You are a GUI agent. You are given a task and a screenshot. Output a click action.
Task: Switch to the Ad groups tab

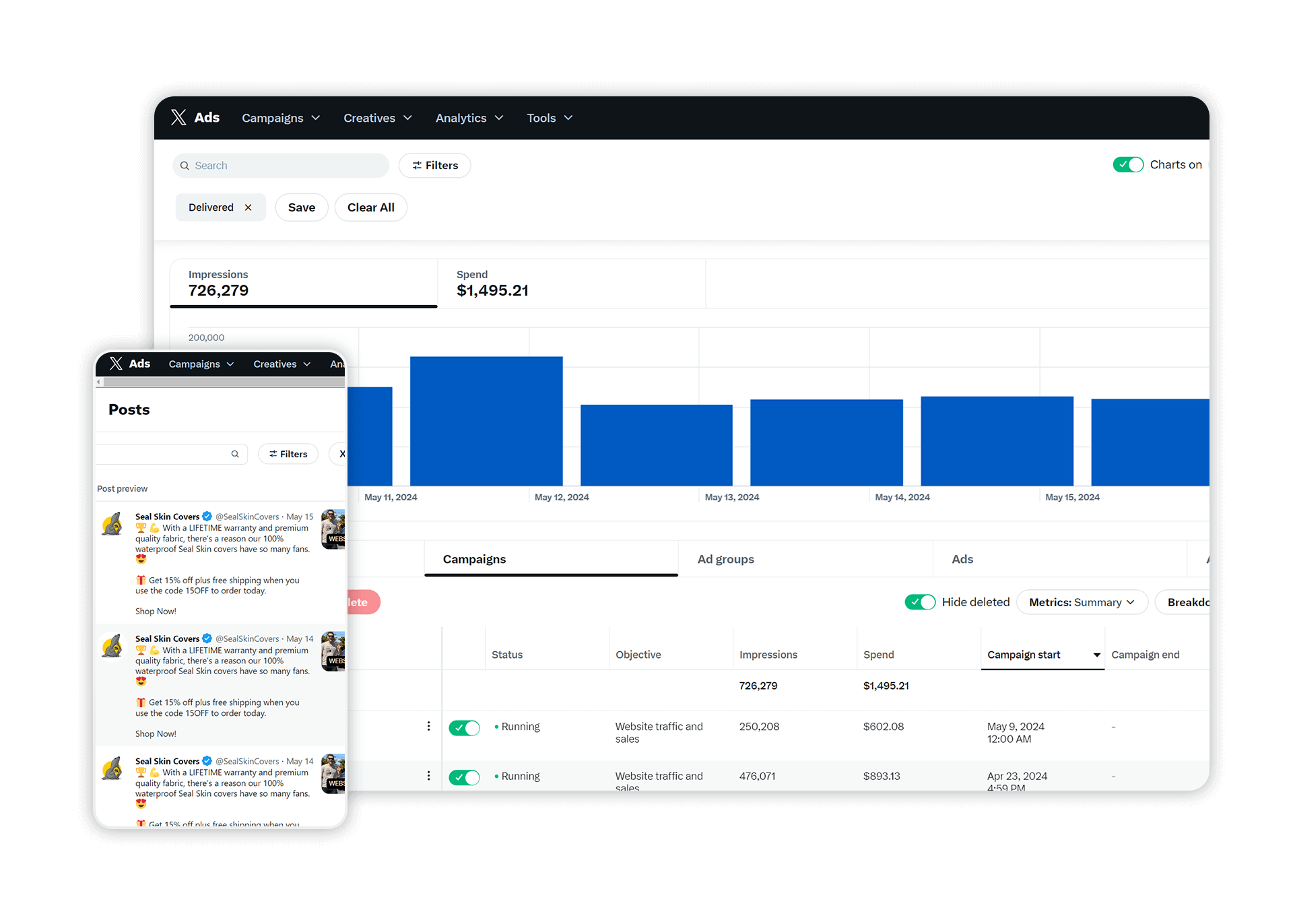click(725, 559)
